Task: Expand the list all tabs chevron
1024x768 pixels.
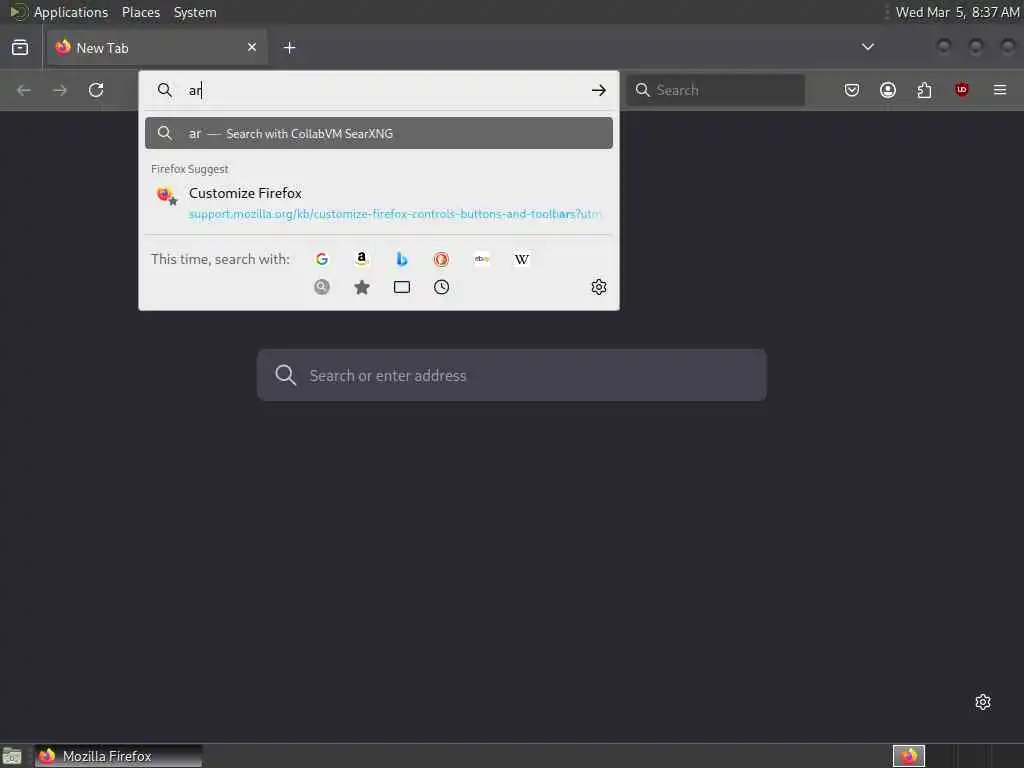Action: click(867, 47)
